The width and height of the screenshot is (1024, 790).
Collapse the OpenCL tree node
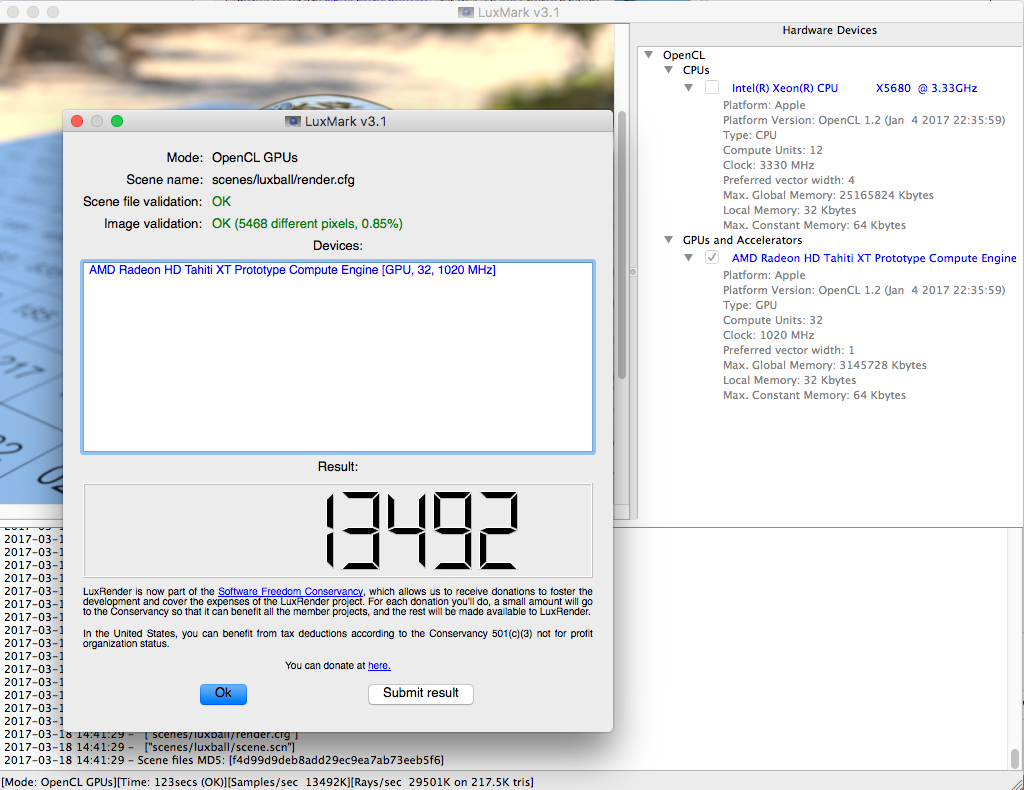648,55
